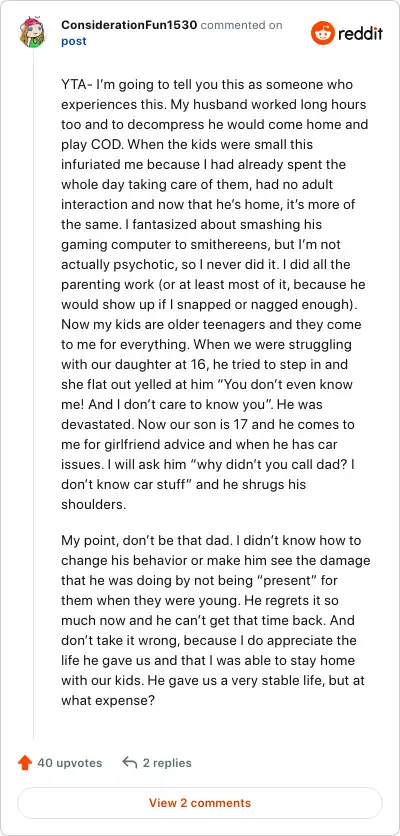Click the line mentioning "play COD"

(x=187, y=144)
